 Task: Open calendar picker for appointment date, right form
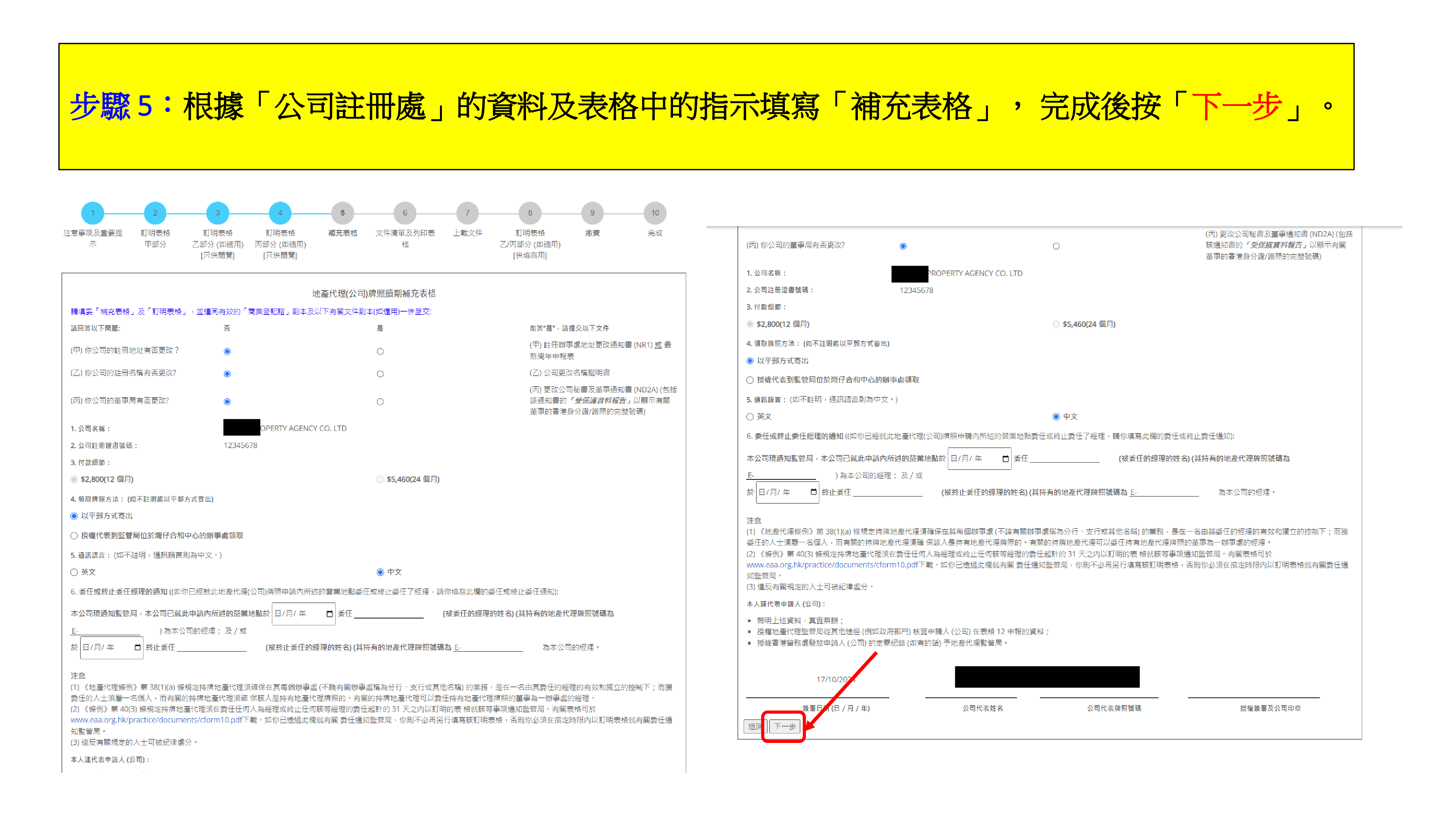(x=1005, y=458)
